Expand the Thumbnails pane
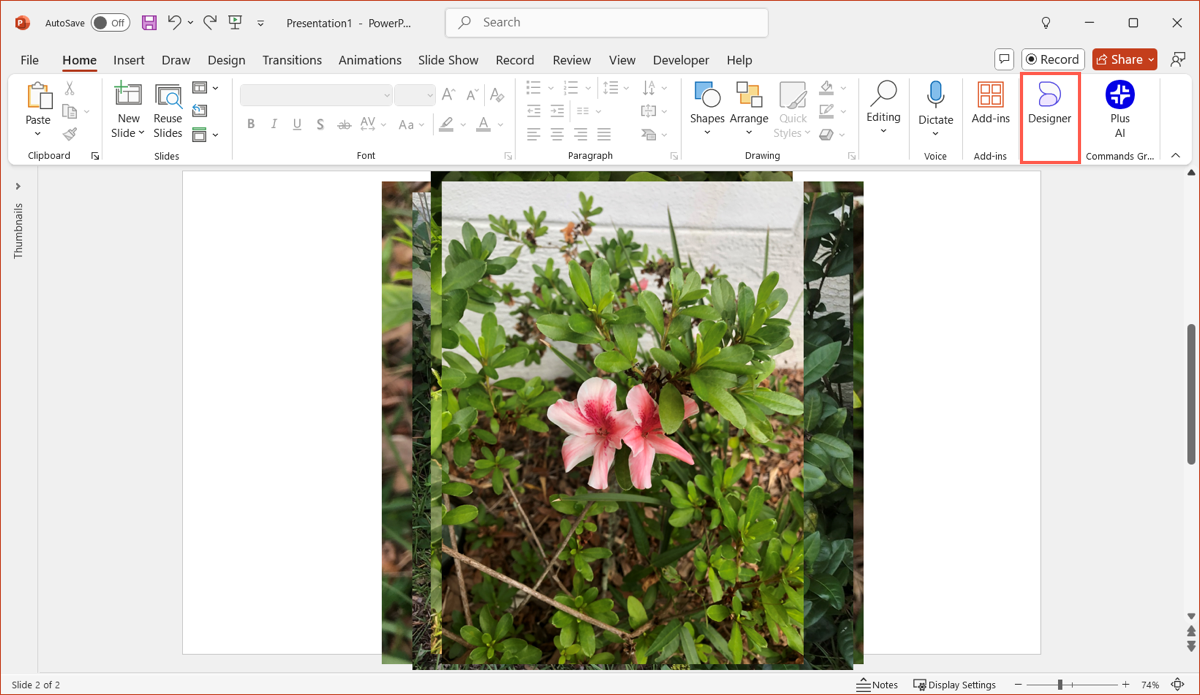The width and height of the screenshot is (1200, 695). (x=18, y=186)
